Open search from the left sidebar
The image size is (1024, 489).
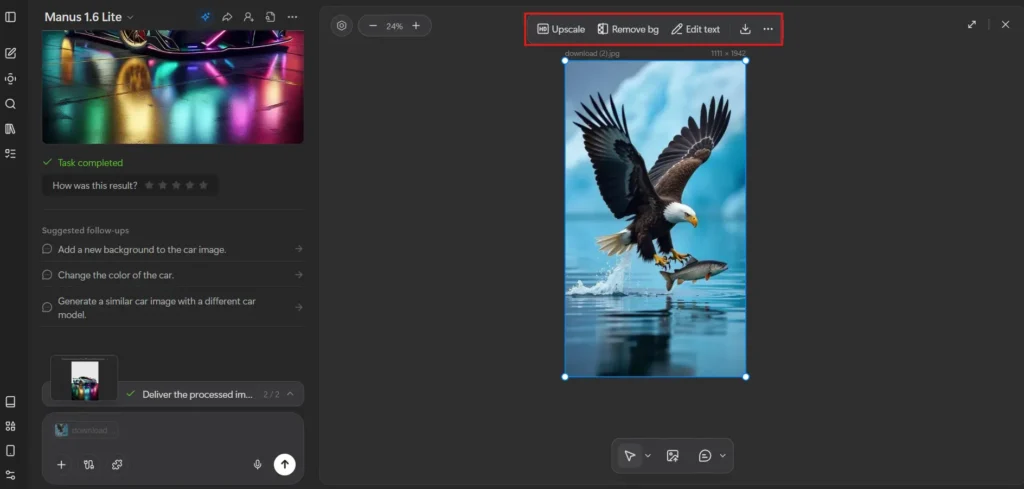pyautogui.click(x=11, y=104)
